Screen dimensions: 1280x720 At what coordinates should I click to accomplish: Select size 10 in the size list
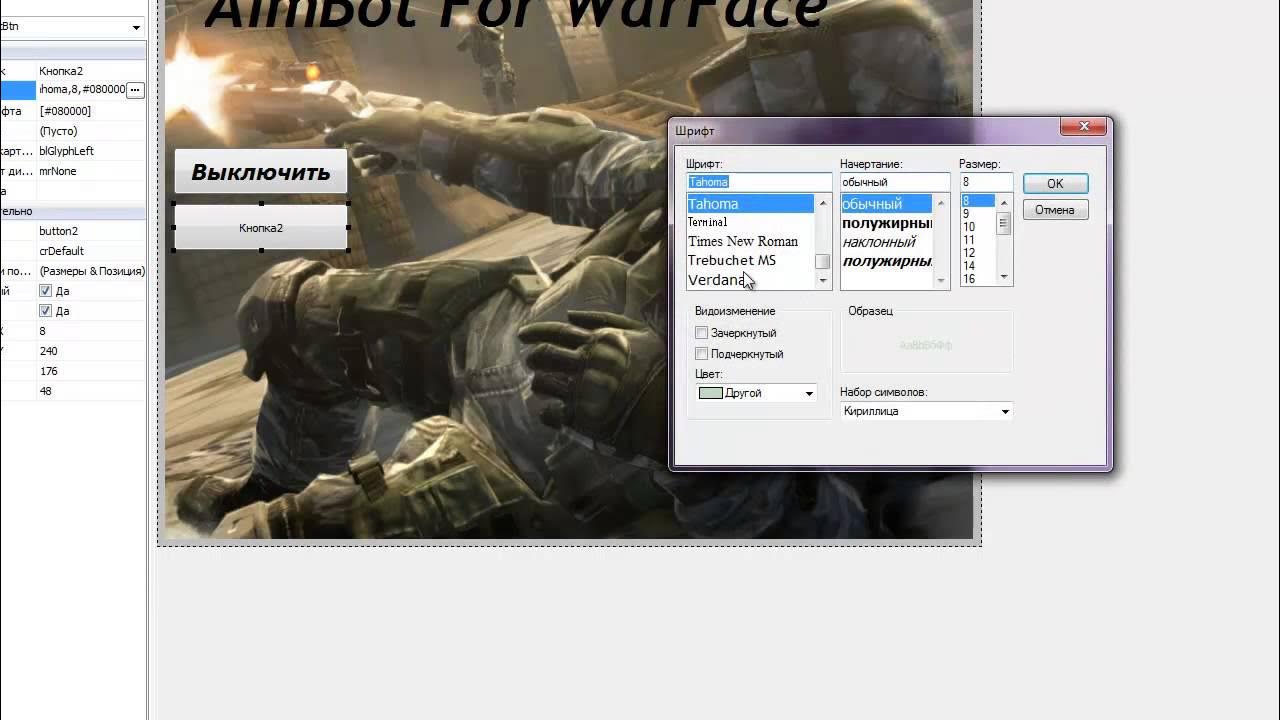click(x=977, y=227)
